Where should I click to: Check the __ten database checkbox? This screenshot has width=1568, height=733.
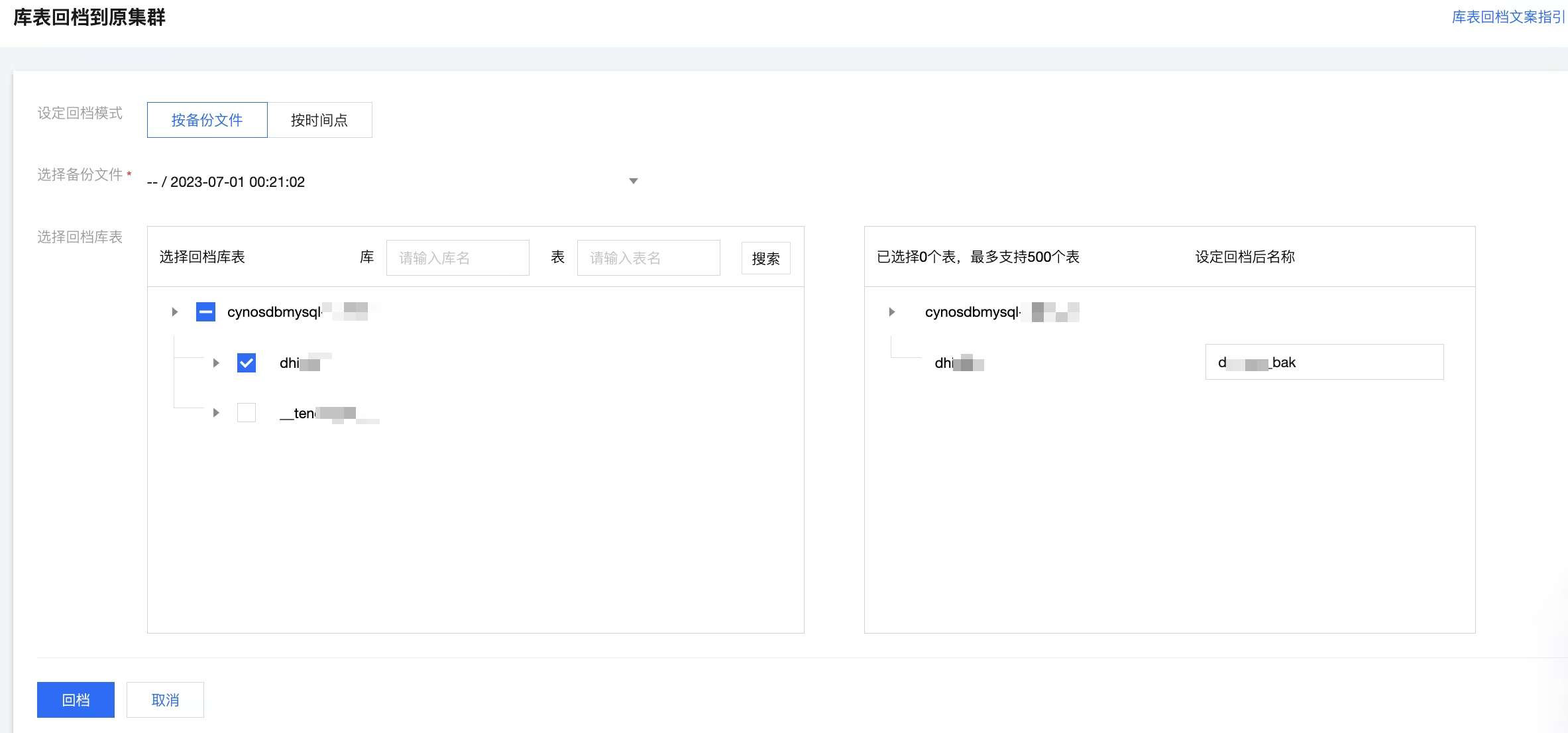[247, 413]
